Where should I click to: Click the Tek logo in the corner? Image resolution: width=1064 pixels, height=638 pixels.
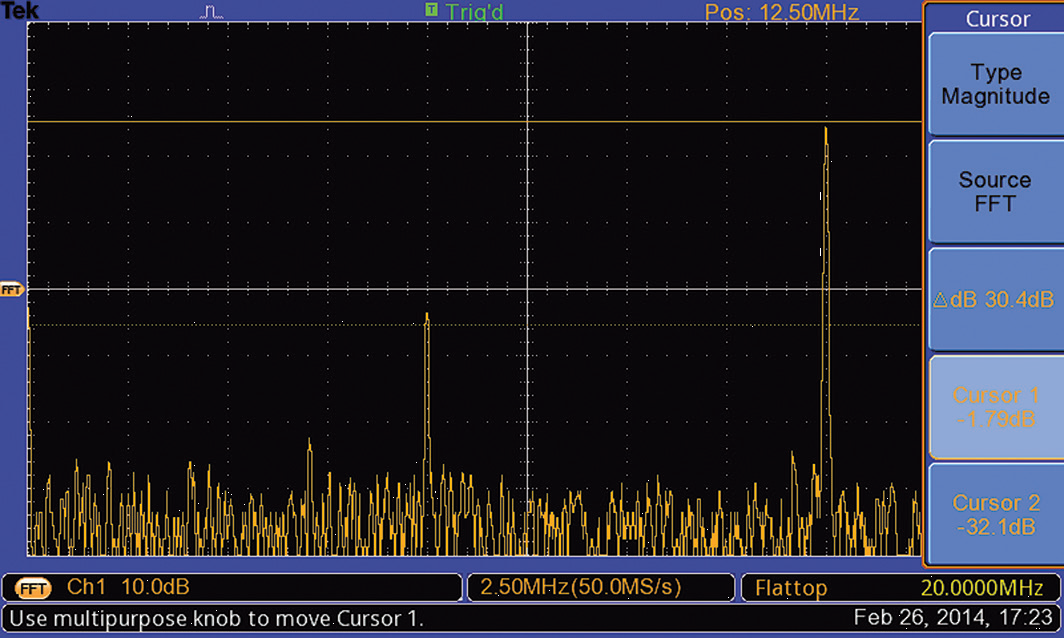click(x=19, y=10)
